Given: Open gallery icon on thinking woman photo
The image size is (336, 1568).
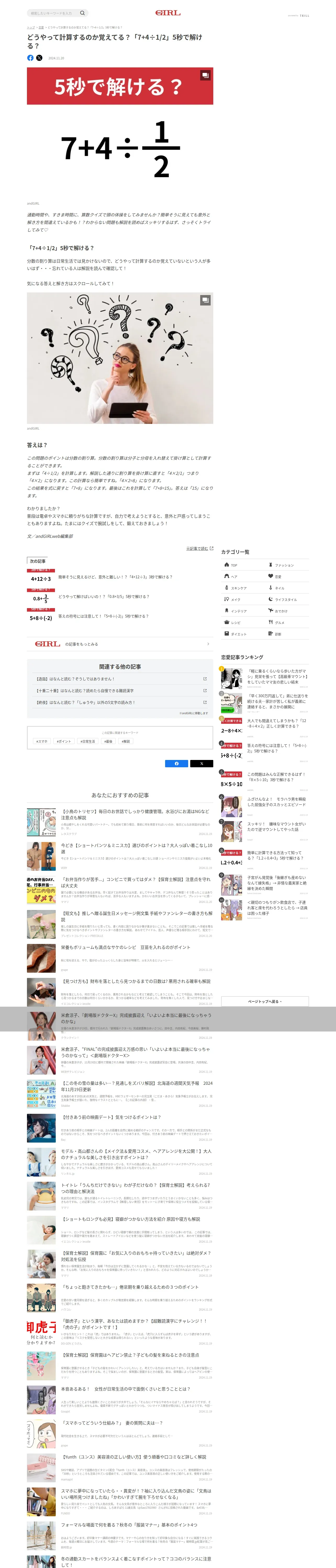Looking at the screenshot, I should [205, 300].
